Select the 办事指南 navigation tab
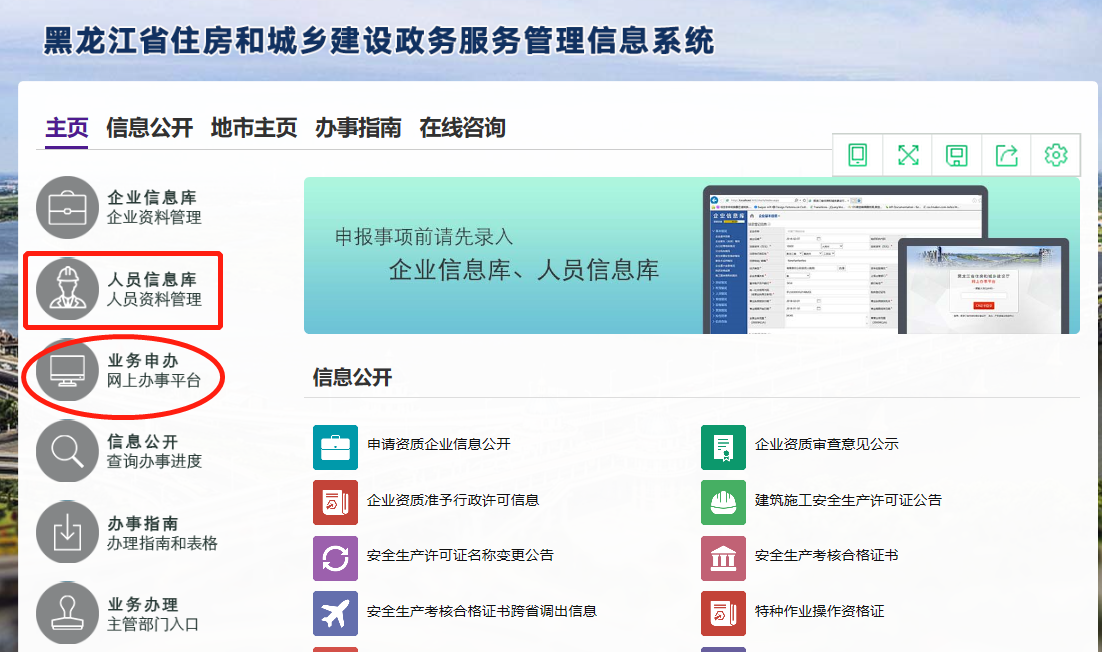Screen dimensions: 1102x652 point(358,128)
